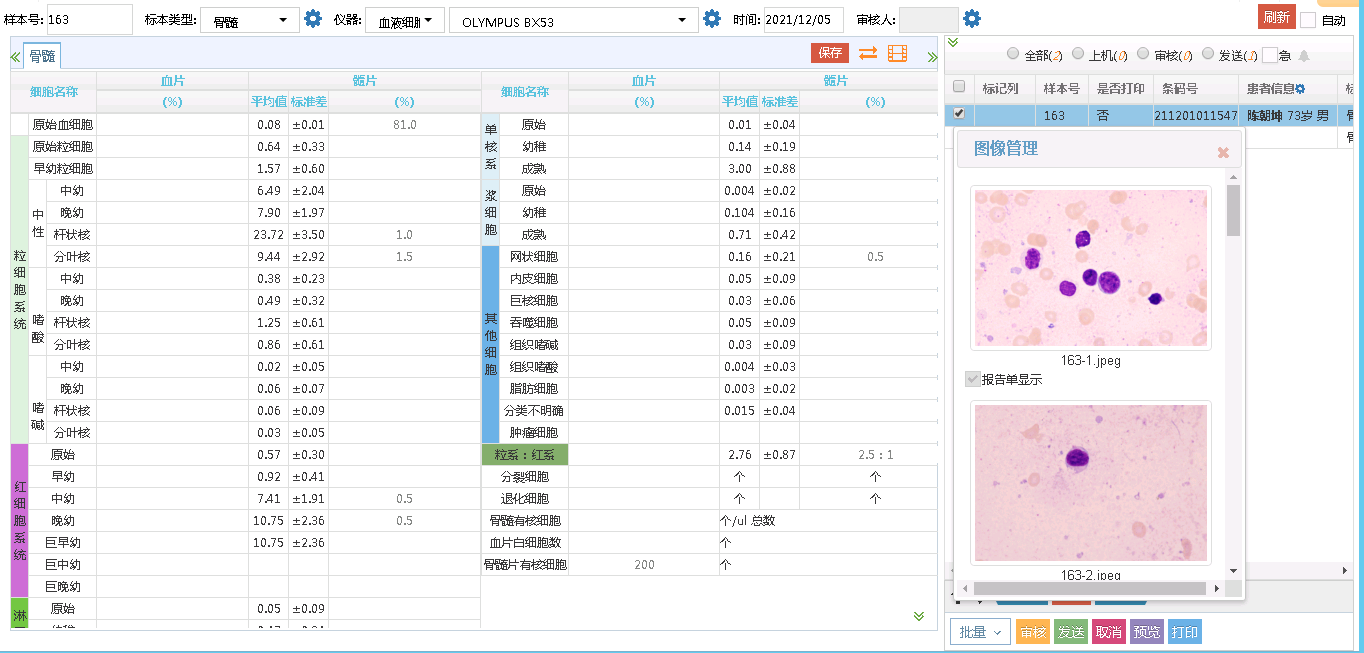Open the 163-2.jpeg image thumbnail
This screenshot has width=1364, height=653.
(x=1091, y=483)
